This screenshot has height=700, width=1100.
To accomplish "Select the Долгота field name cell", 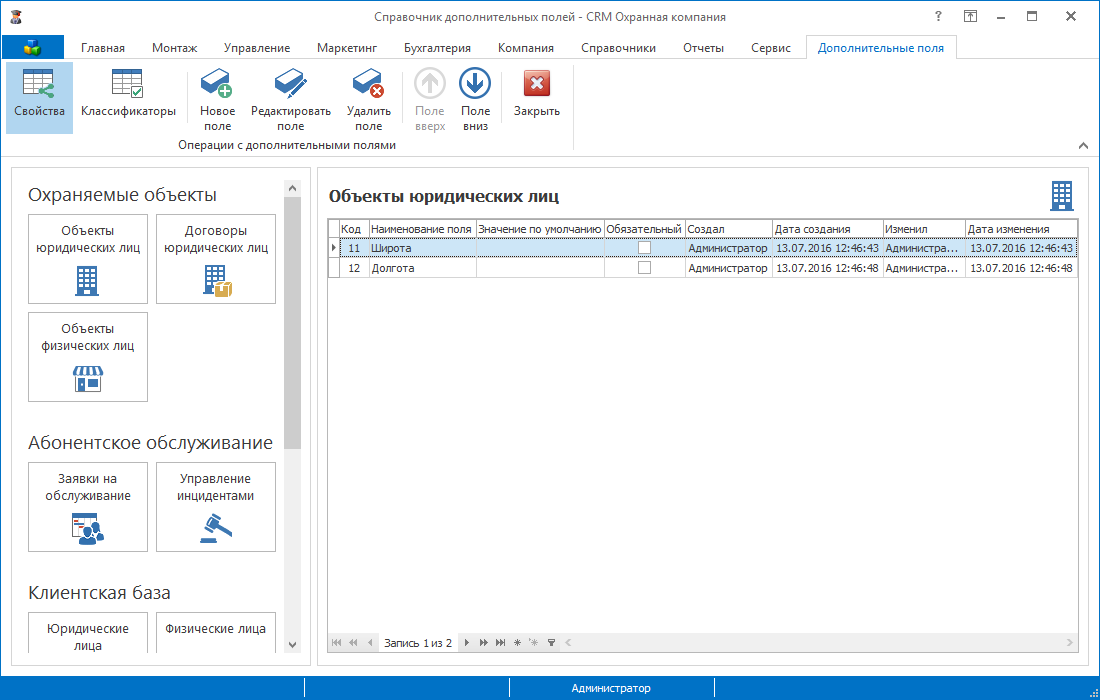I will 422,268.
